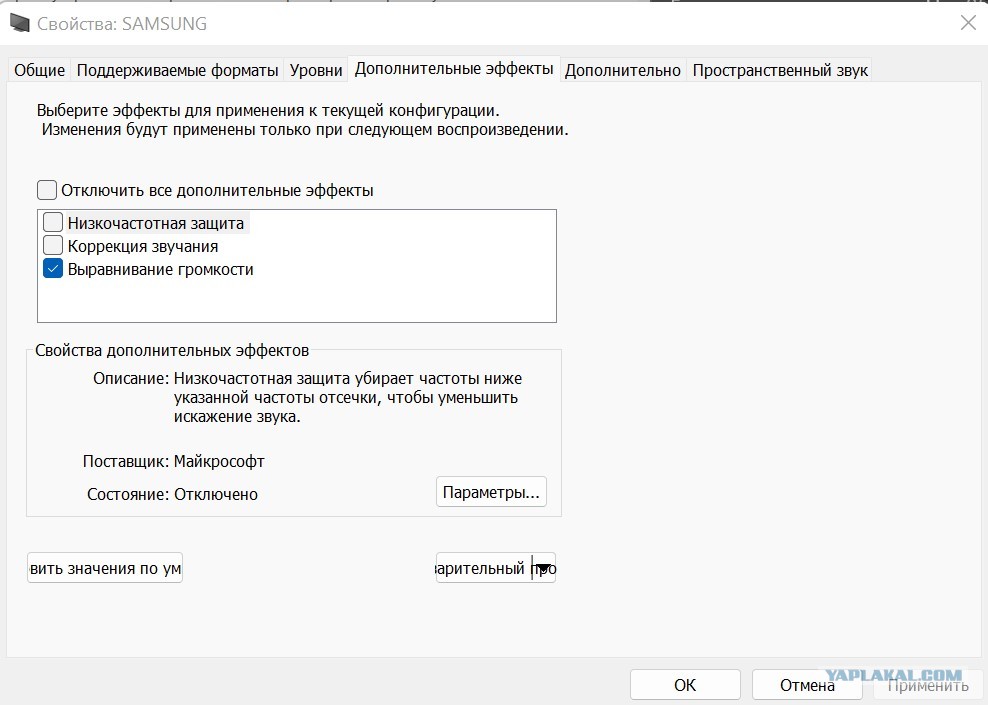This screenshot has width=988, height=705.
Task: Click the effect description paragraph text
Action: (x=348, y=398)
